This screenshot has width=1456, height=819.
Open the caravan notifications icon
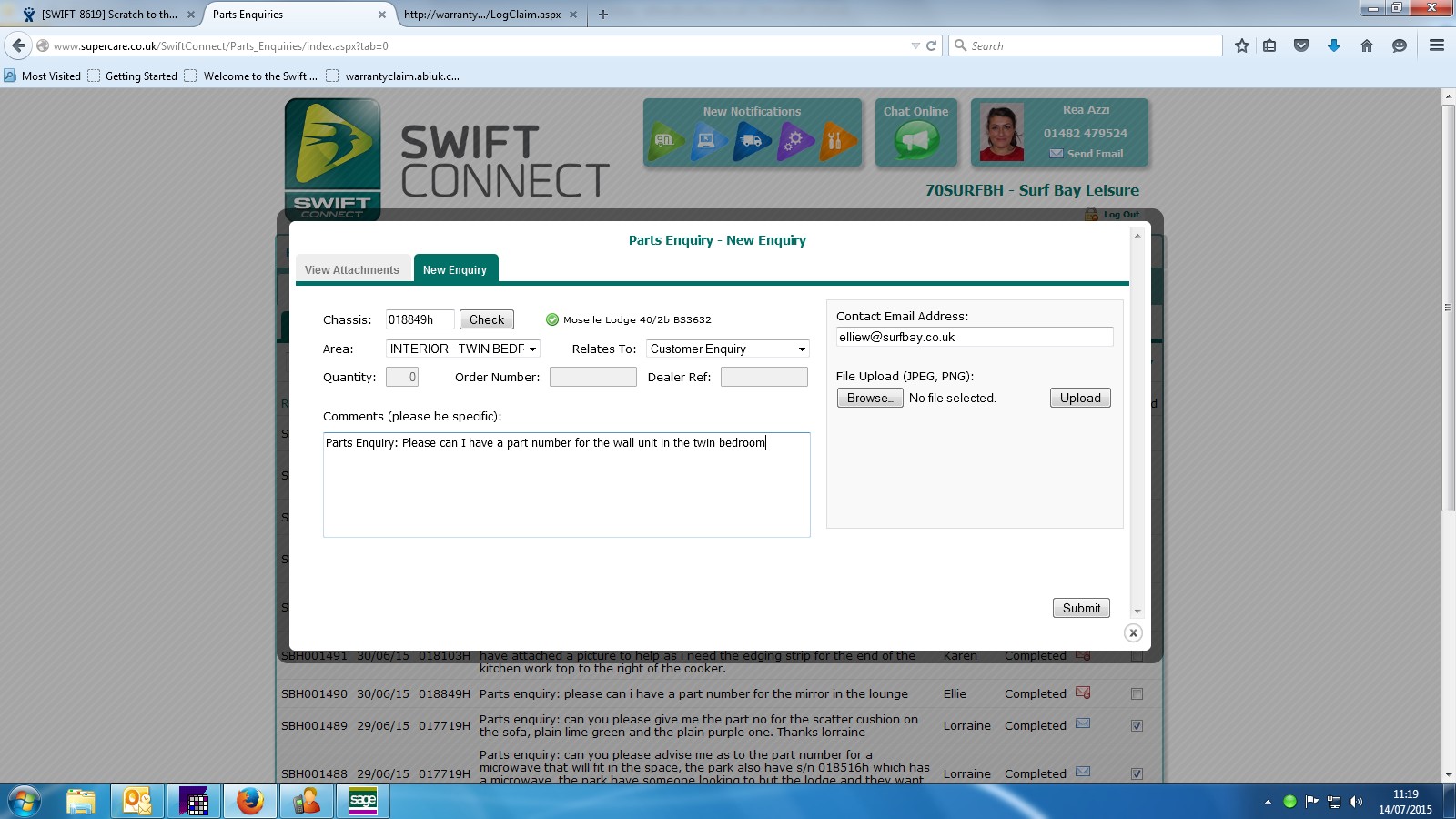click(x=666, y=140)
